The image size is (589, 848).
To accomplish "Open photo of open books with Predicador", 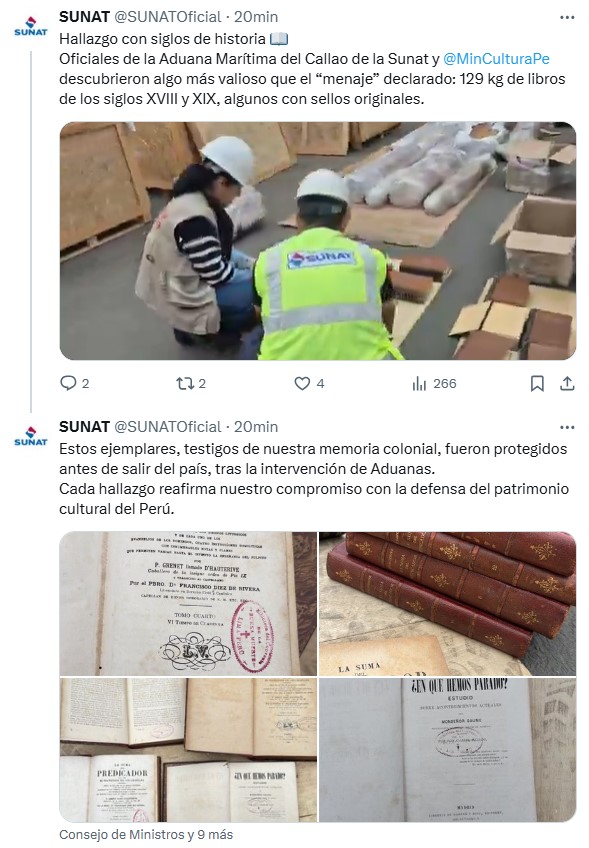I will [x=188, y=750].
